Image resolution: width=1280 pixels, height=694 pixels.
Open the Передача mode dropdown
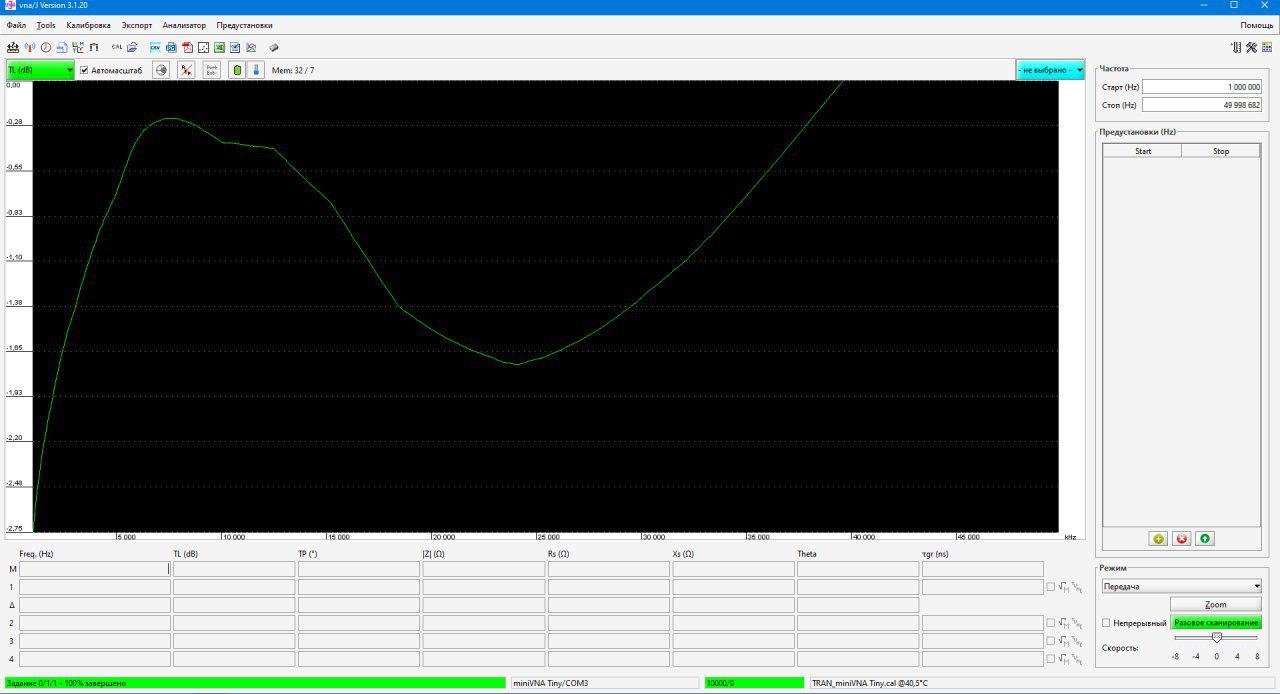tap(1181, 586)
